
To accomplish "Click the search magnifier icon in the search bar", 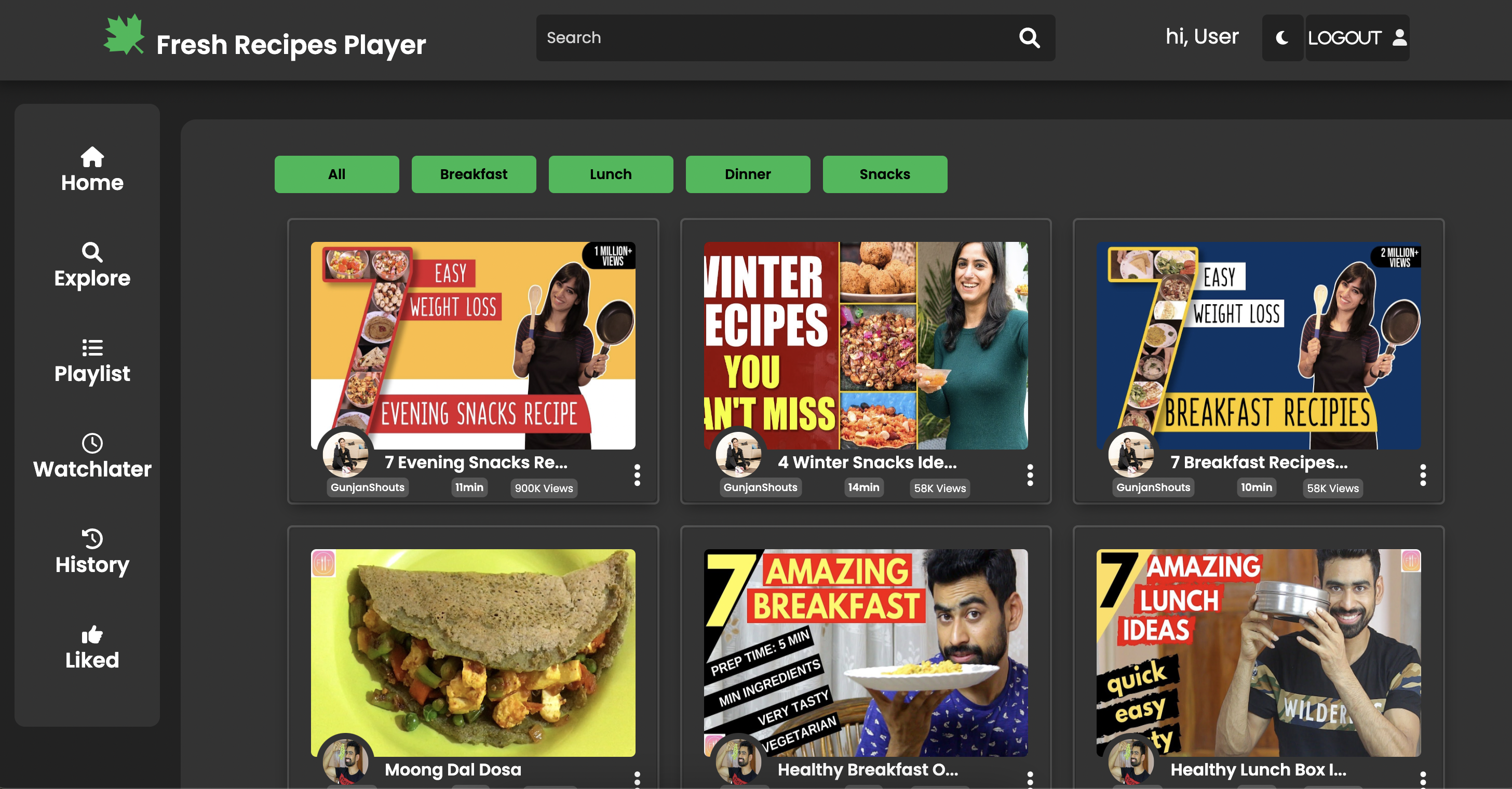I will 1029,37.
